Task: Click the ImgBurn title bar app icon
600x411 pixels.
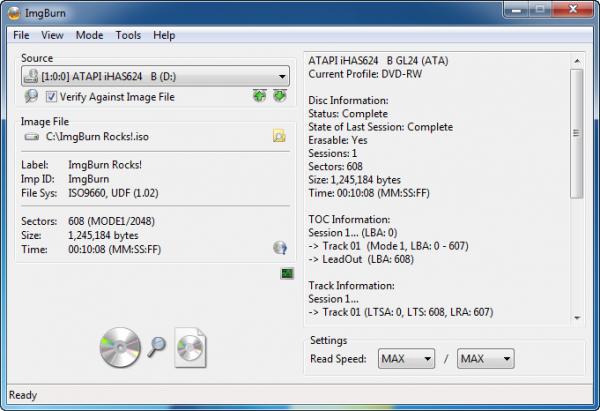Action: 14,13
